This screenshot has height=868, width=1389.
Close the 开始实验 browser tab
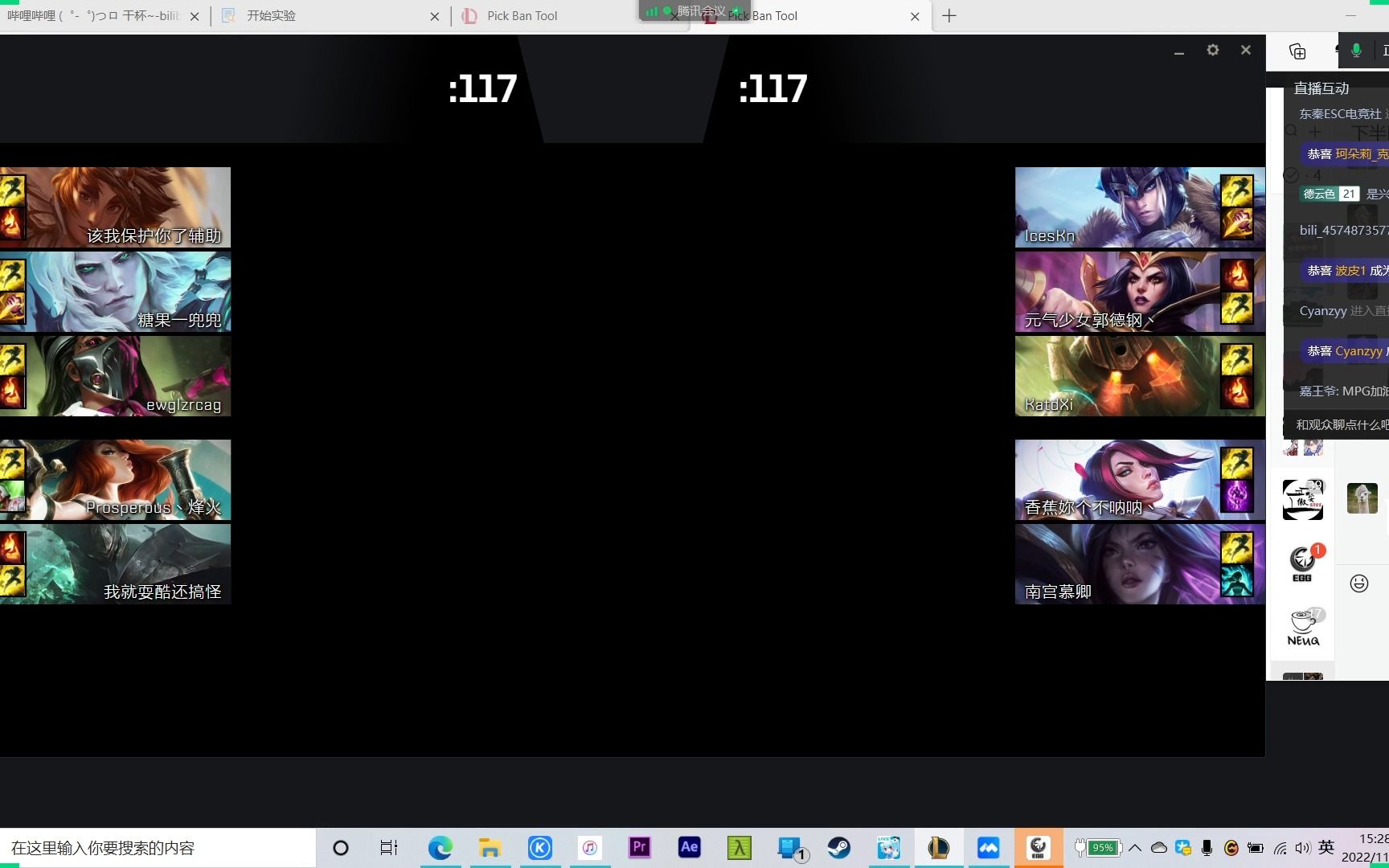[435, 16]
